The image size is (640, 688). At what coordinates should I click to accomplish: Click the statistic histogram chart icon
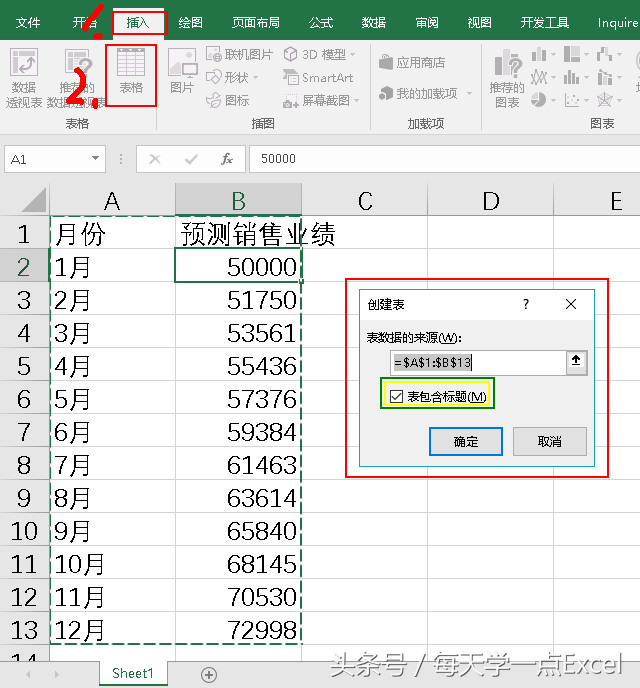tap(572, 78)
